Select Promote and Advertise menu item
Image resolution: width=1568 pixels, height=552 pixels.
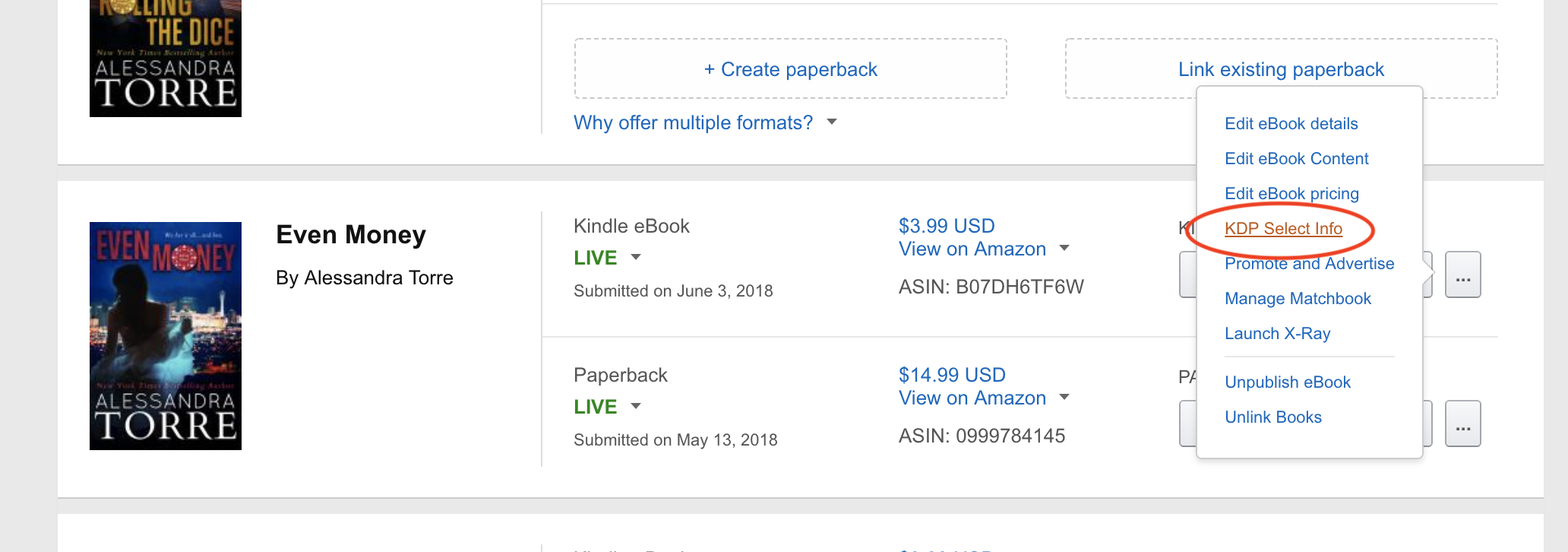click(x=1309, y=264)
